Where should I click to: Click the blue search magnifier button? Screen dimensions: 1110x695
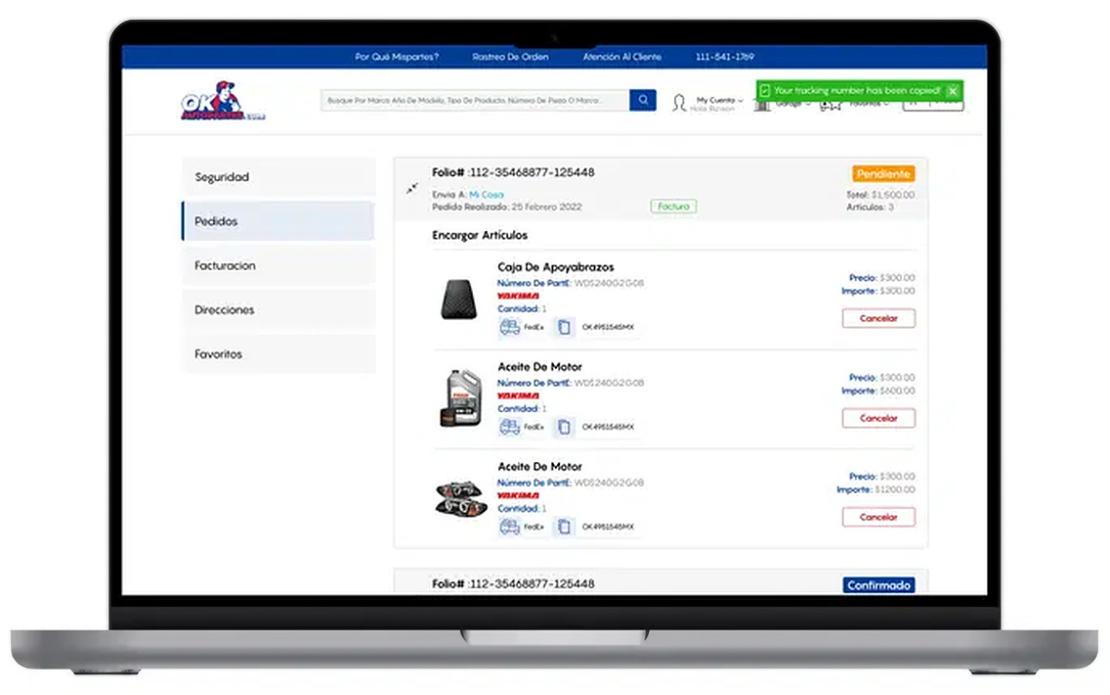click(642, 100)
